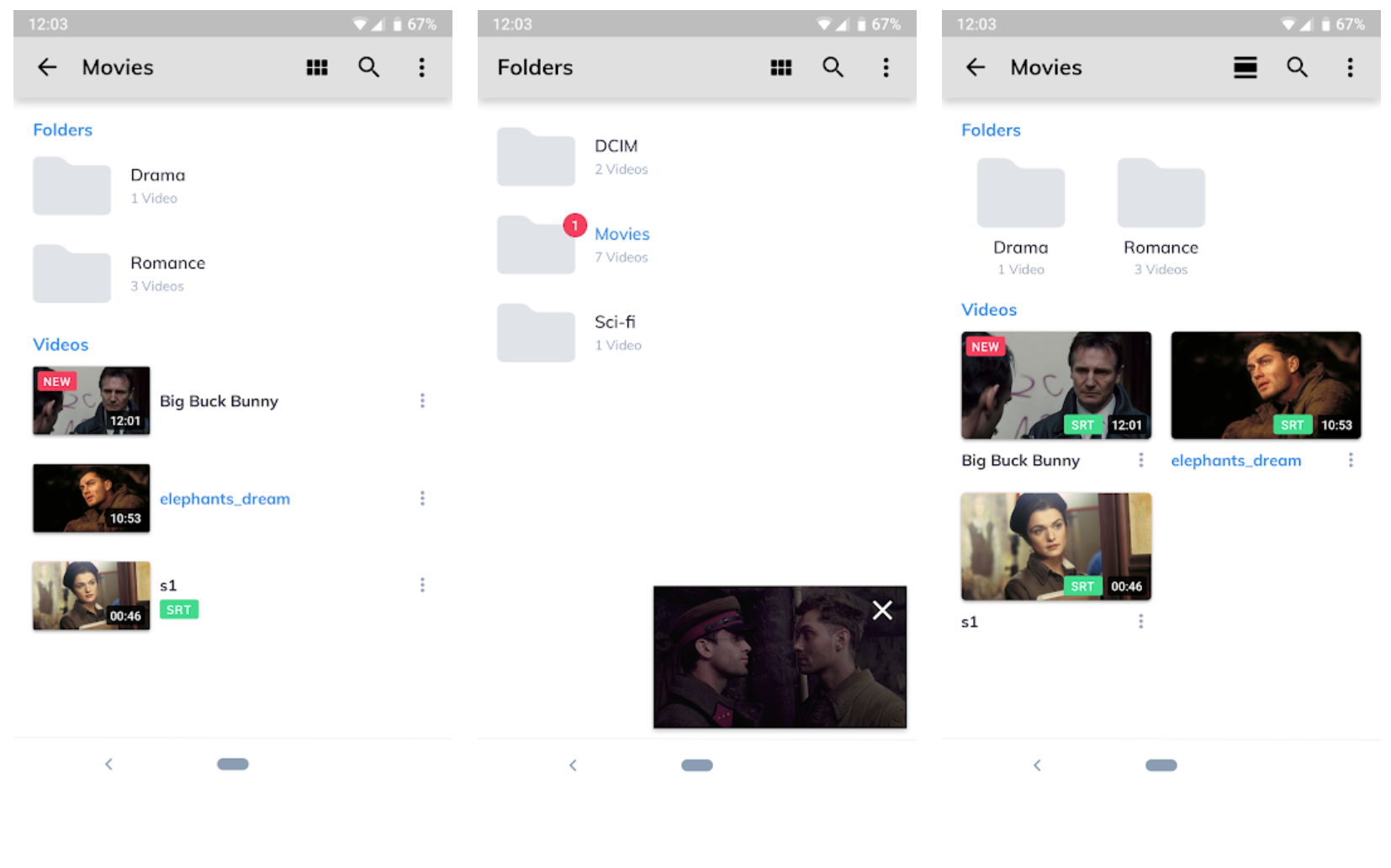Play Big Buck Bunny thumbnail in list view

click(x=92, y=400)
